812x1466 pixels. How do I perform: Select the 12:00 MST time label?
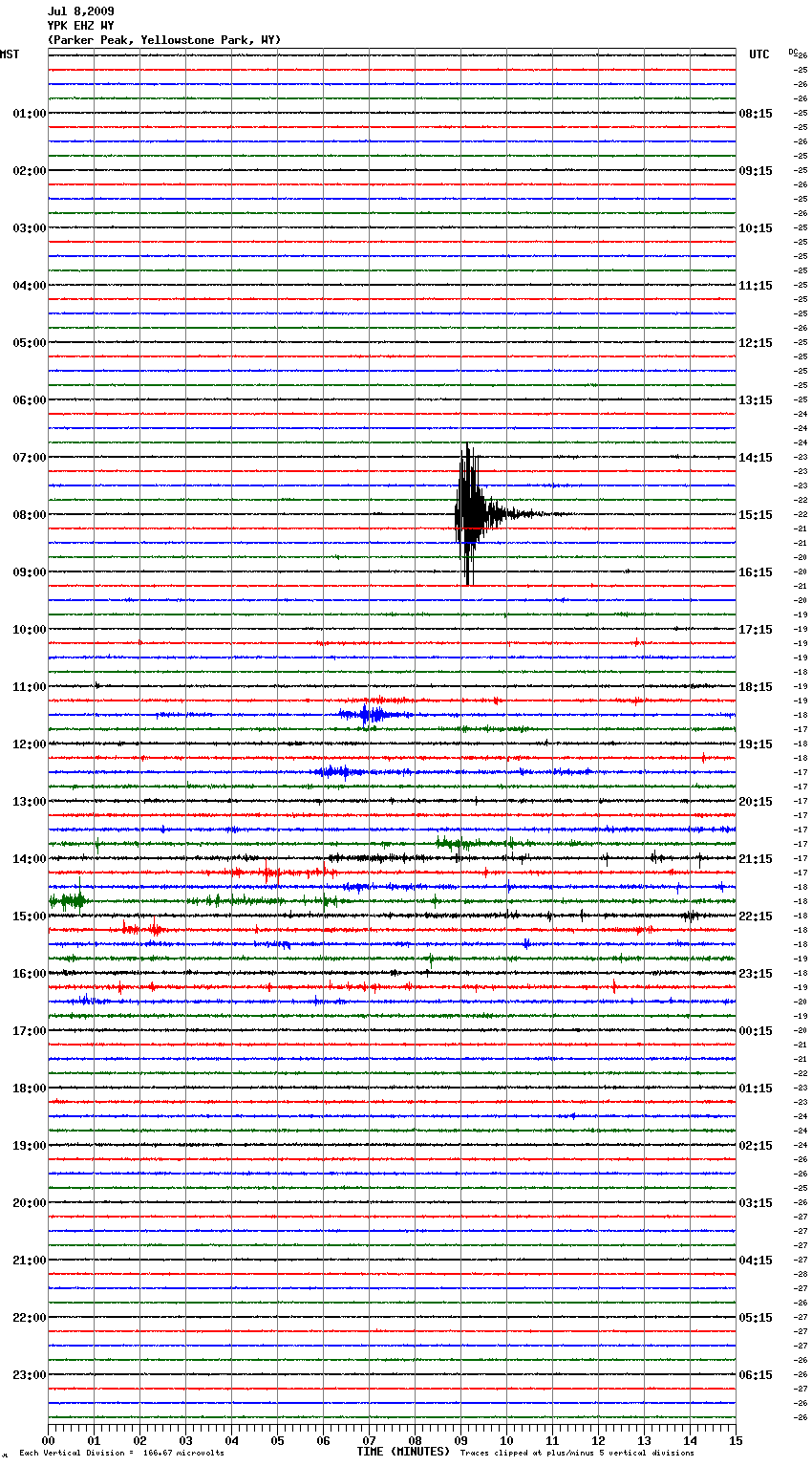30,744
